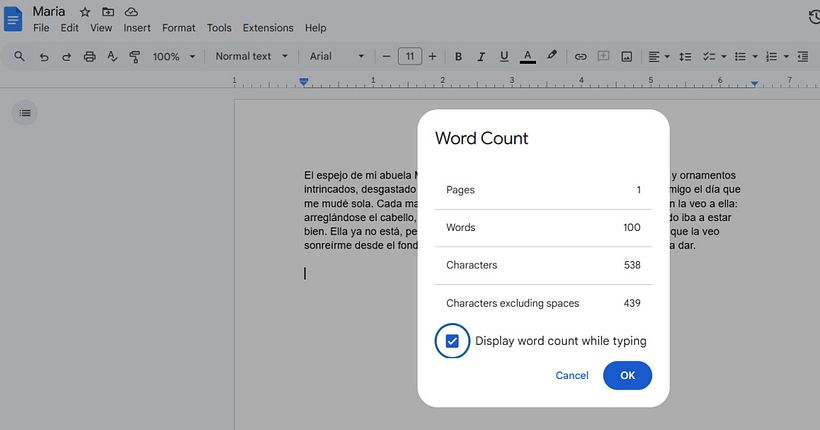This screenshot has width=820, height=430.
Task: Expand the zoom level dropdown
Action: tap(174, 57)
